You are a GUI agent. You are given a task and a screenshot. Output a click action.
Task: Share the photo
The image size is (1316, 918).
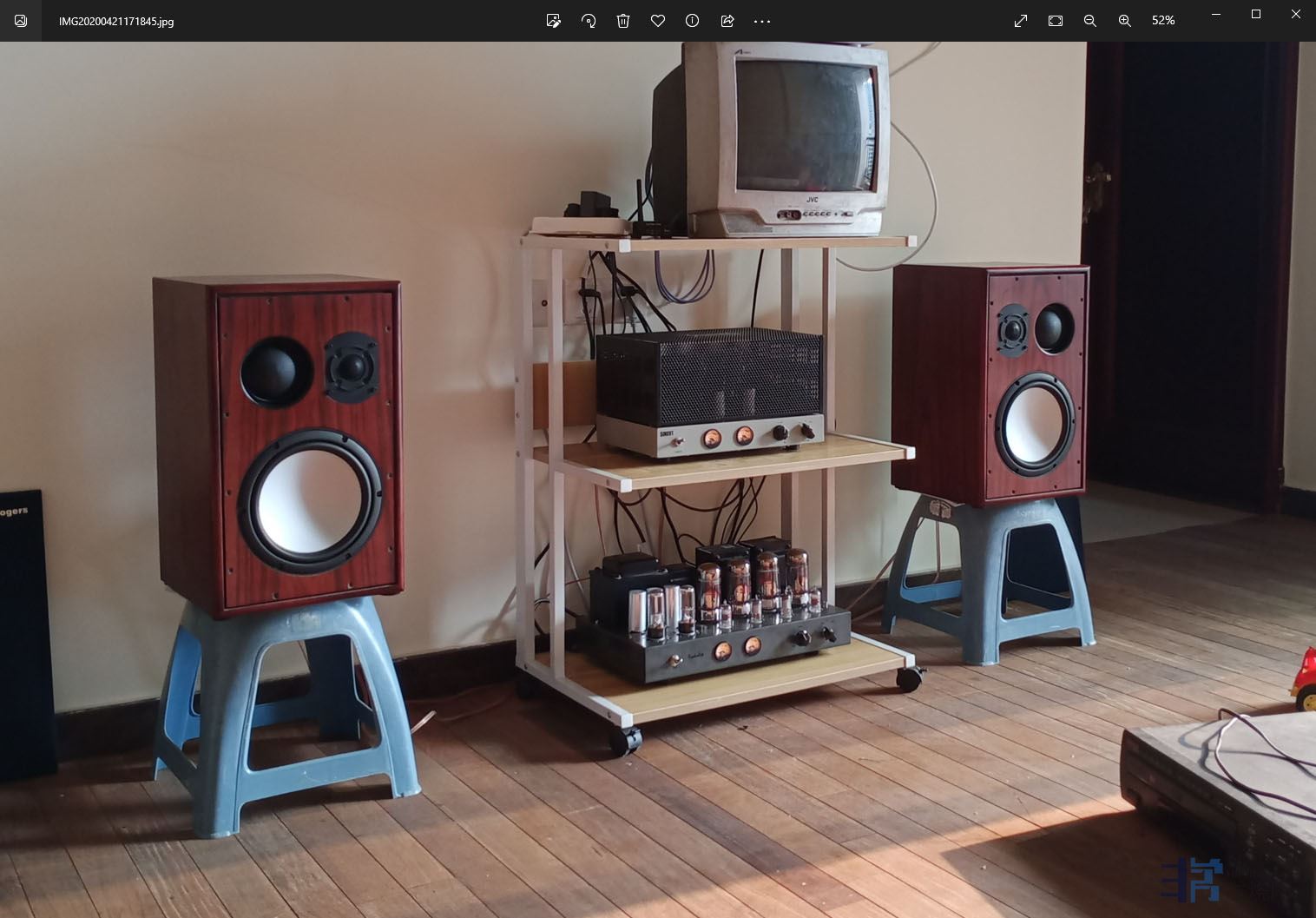tap(727, 21)
